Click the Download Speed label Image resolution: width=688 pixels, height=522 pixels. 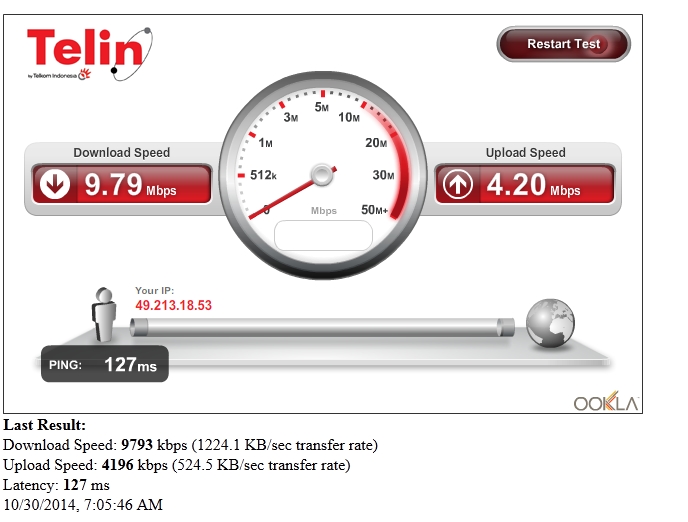[122, 153]
